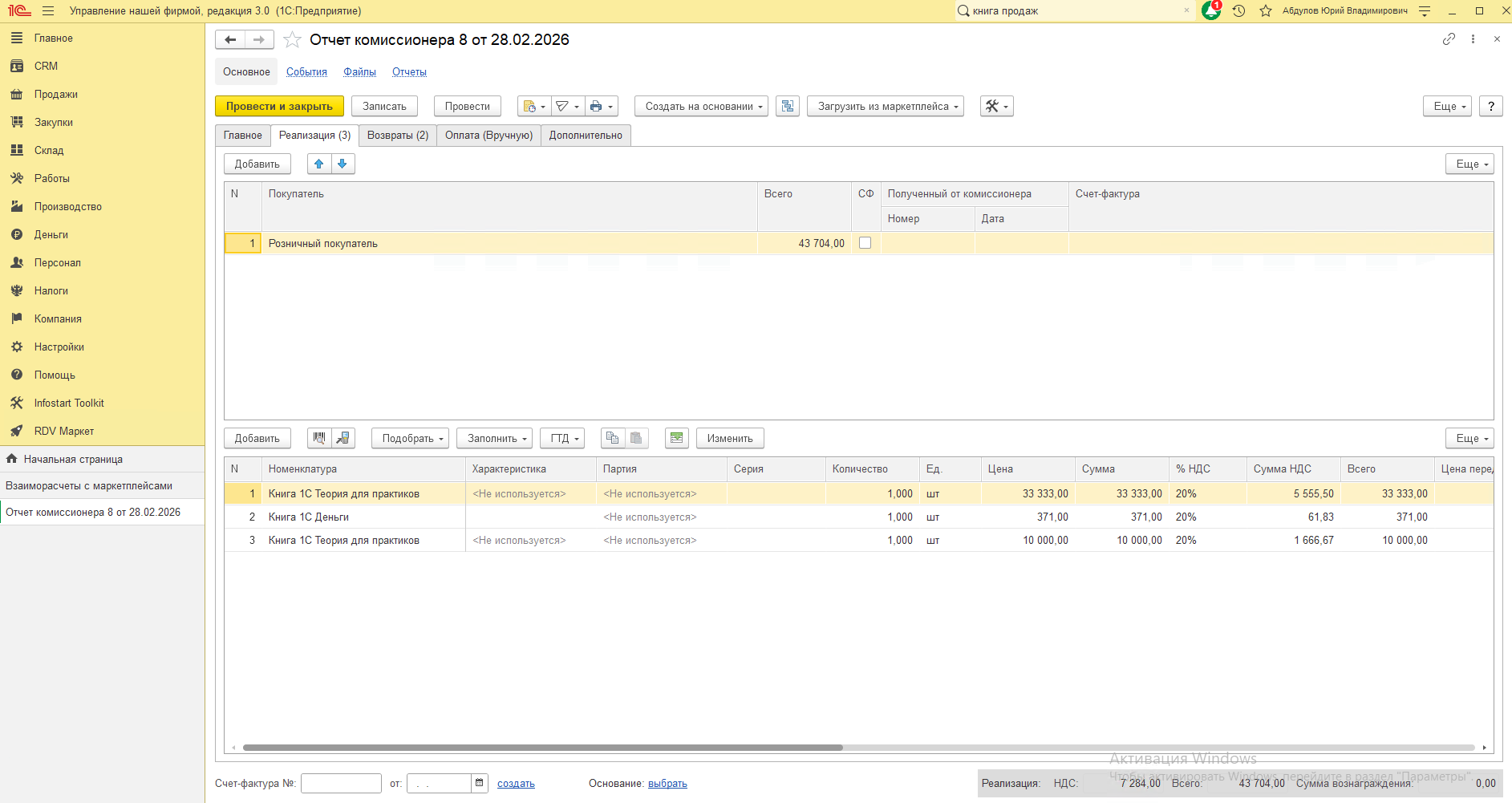Click the load from data terminal icon
The image size is (1512, 803).
pos(343,438)
